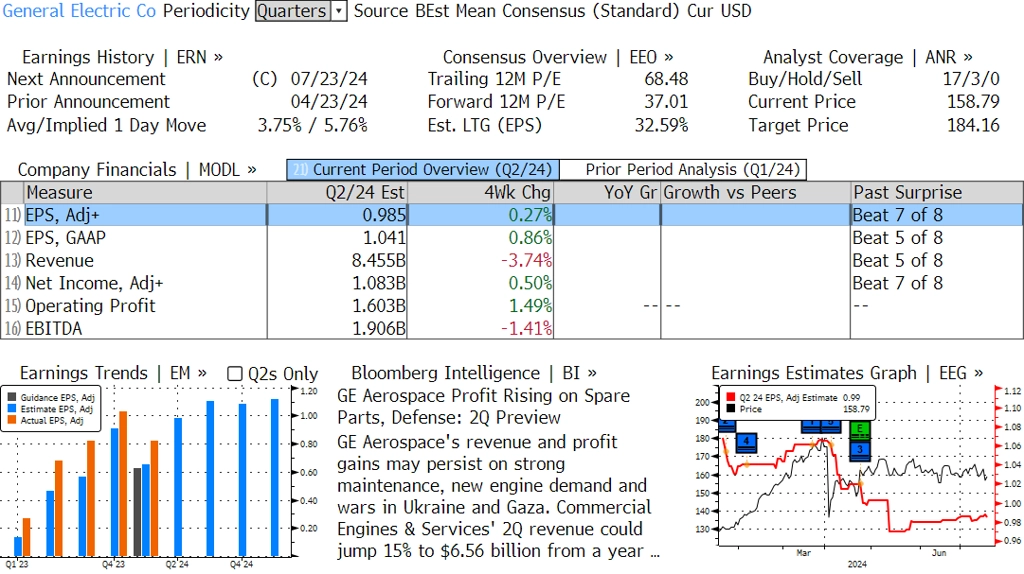Image resolution: width=1024 pixels, height=574 pixels.
Task: Click the black Price legend swatch
Action: coord(731,409)
